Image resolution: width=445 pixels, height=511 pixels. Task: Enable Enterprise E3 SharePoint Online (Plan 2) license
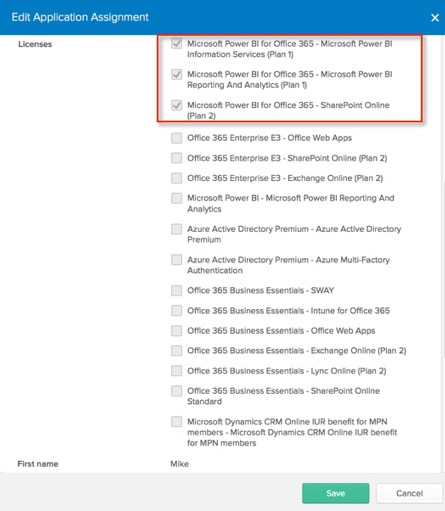pos(176,158)
